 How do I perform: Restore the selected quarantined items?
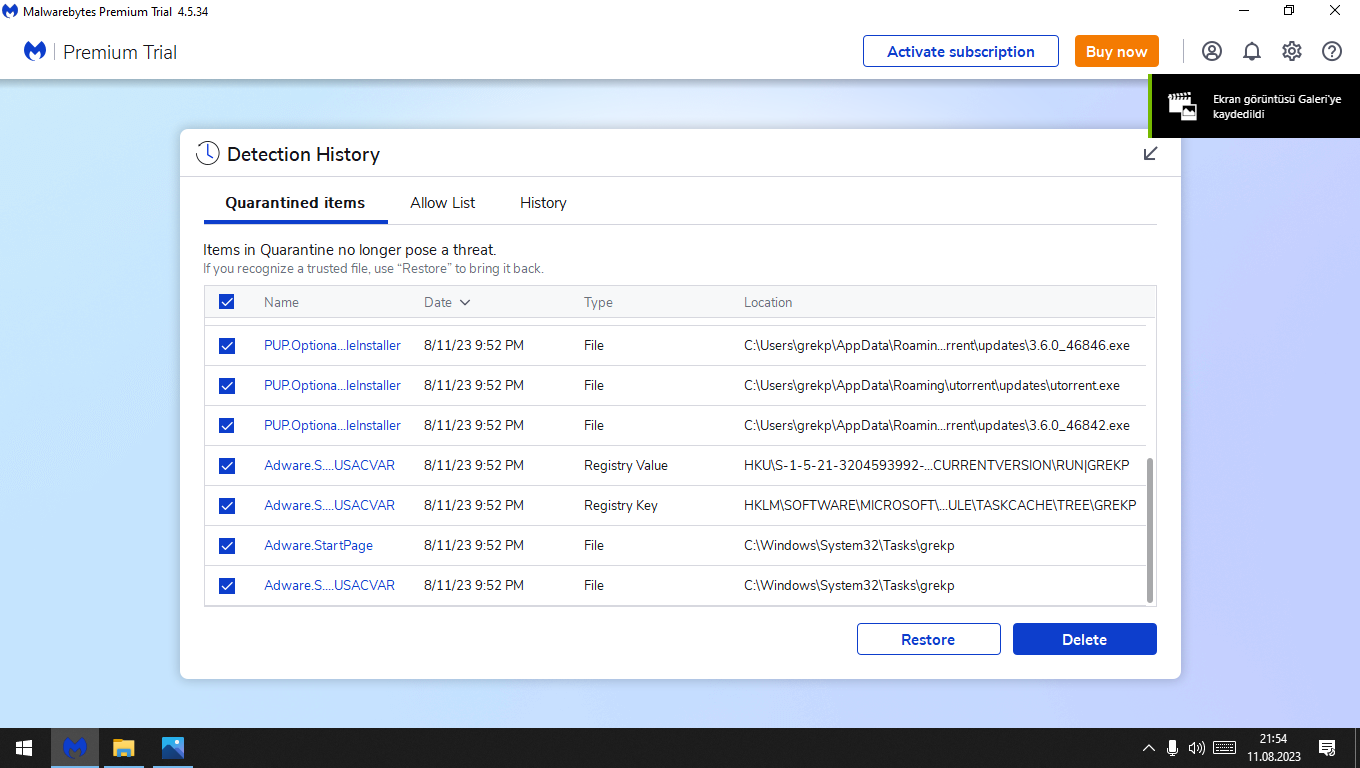tap(928, 639)
